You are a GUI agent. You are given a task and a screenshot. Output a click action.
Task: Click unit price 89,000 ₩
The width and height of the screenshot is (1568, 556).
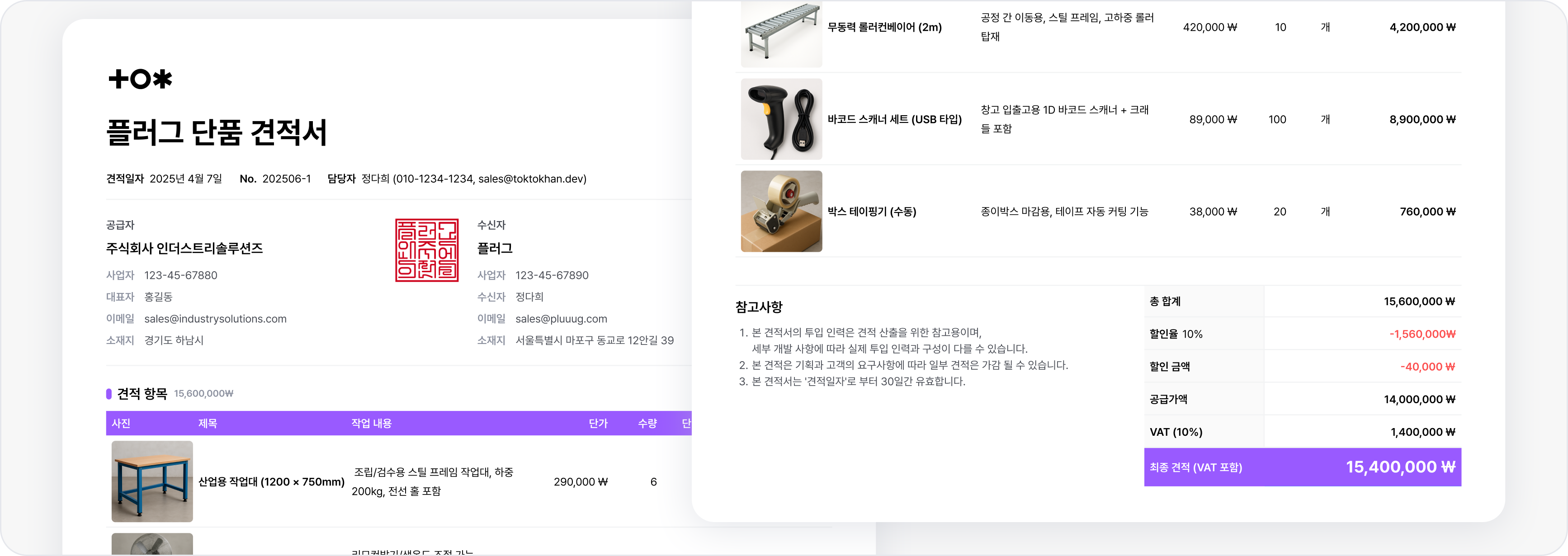click(1213, 119)
